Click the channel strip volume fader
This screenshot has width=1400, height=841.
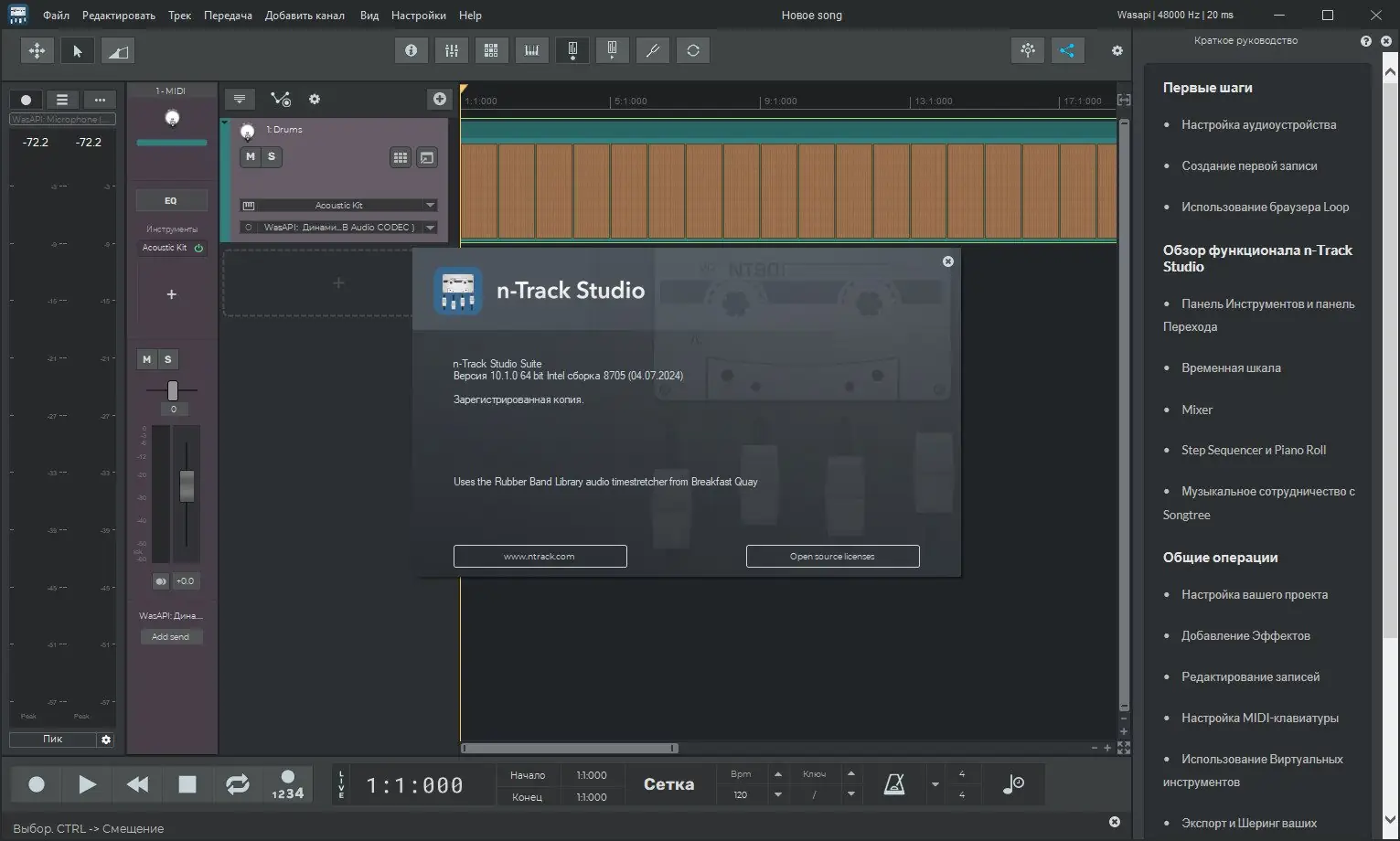click(187, 485)
